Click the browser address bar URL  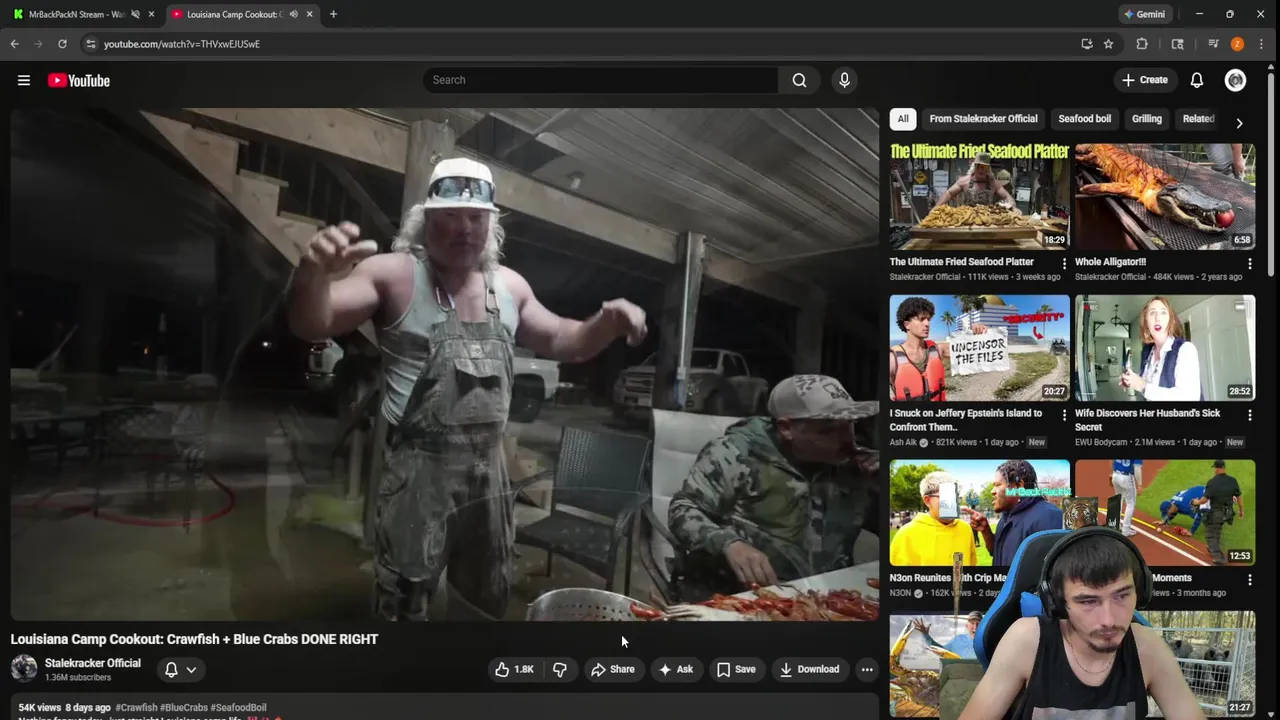coord(182,44)
